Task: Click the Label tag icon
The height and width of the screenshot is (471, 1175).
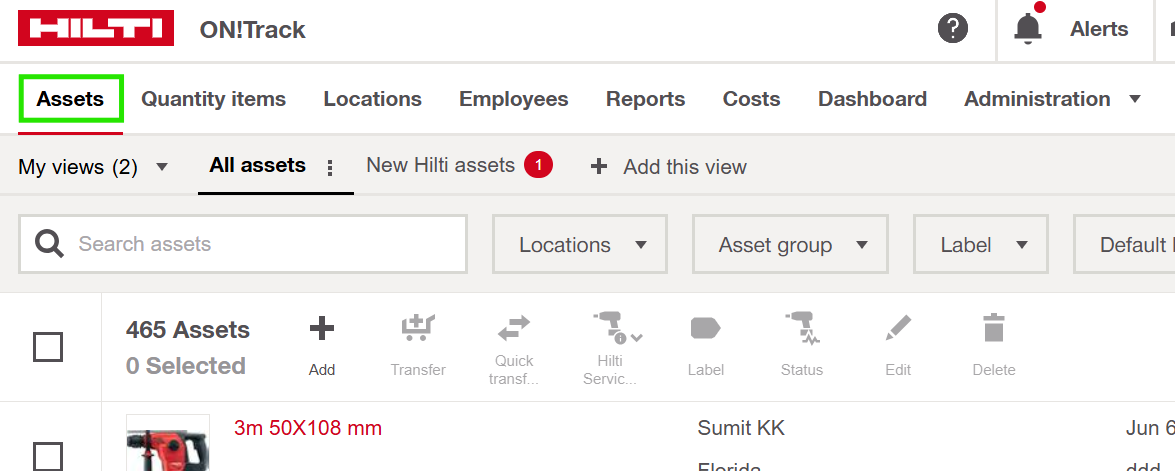Action: pyautogui.click(x=705, y=328)
